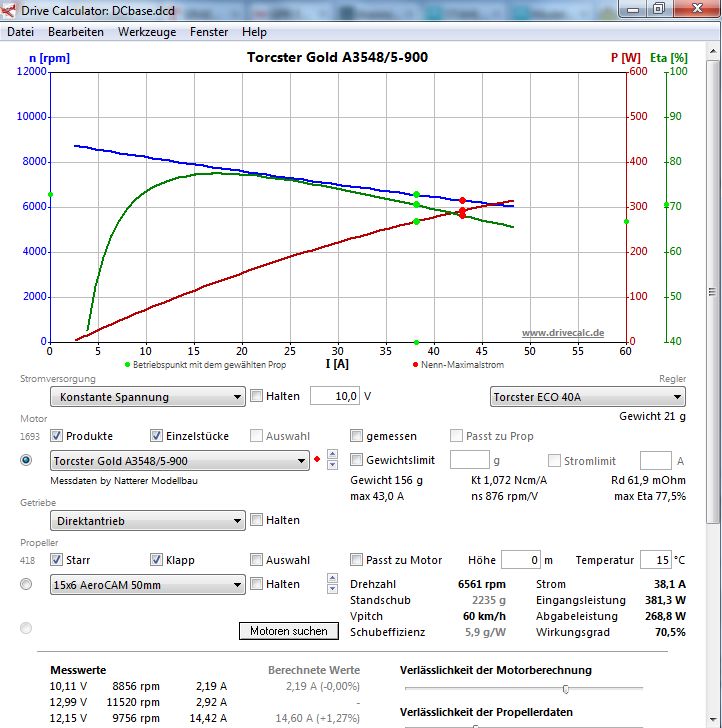This screenshot has height=728, width=722.
Task: Step propeller selection down with arrow
Action: click(x=332, y=589)
